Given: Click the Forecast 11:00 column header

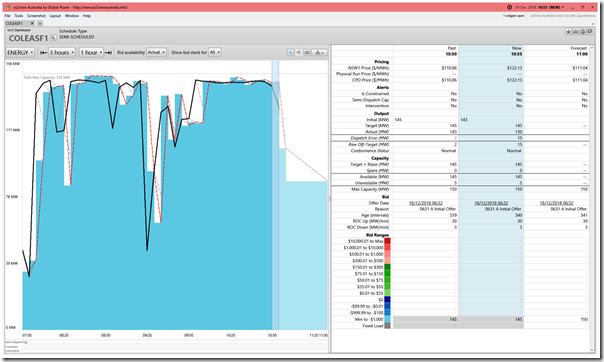Looking at the screenshot, I should [556, 51].
